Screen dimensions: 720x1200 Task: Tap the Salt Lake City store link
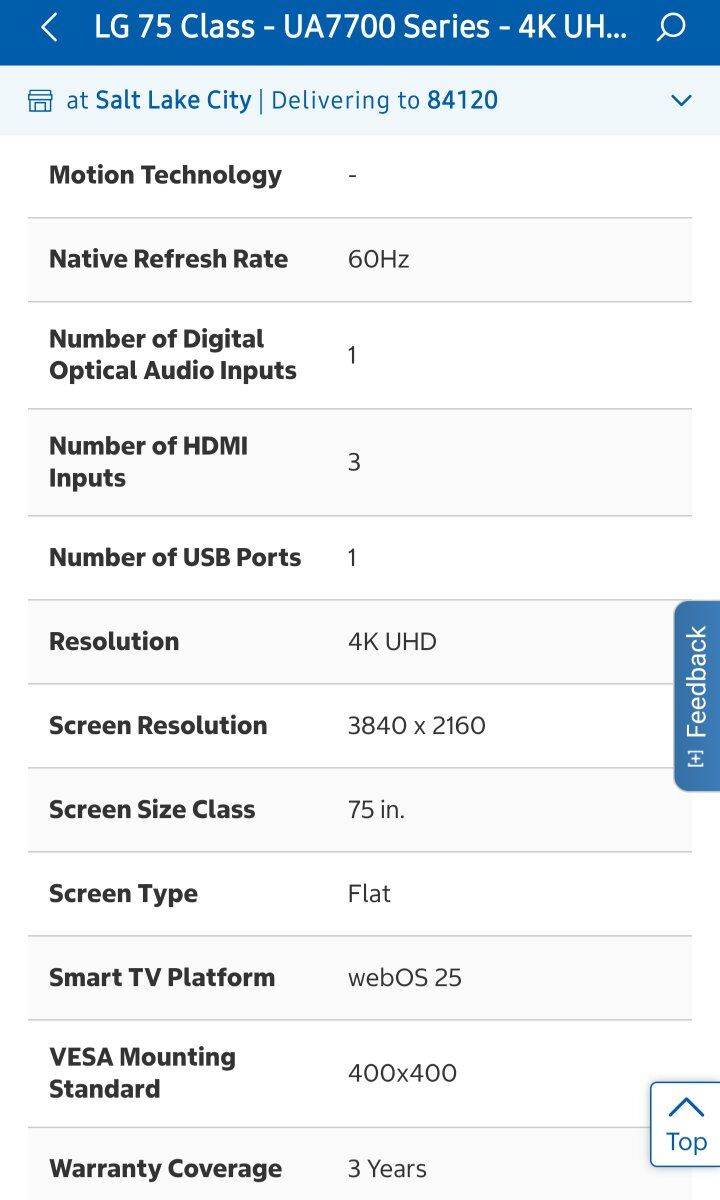[x=173, y=100]
